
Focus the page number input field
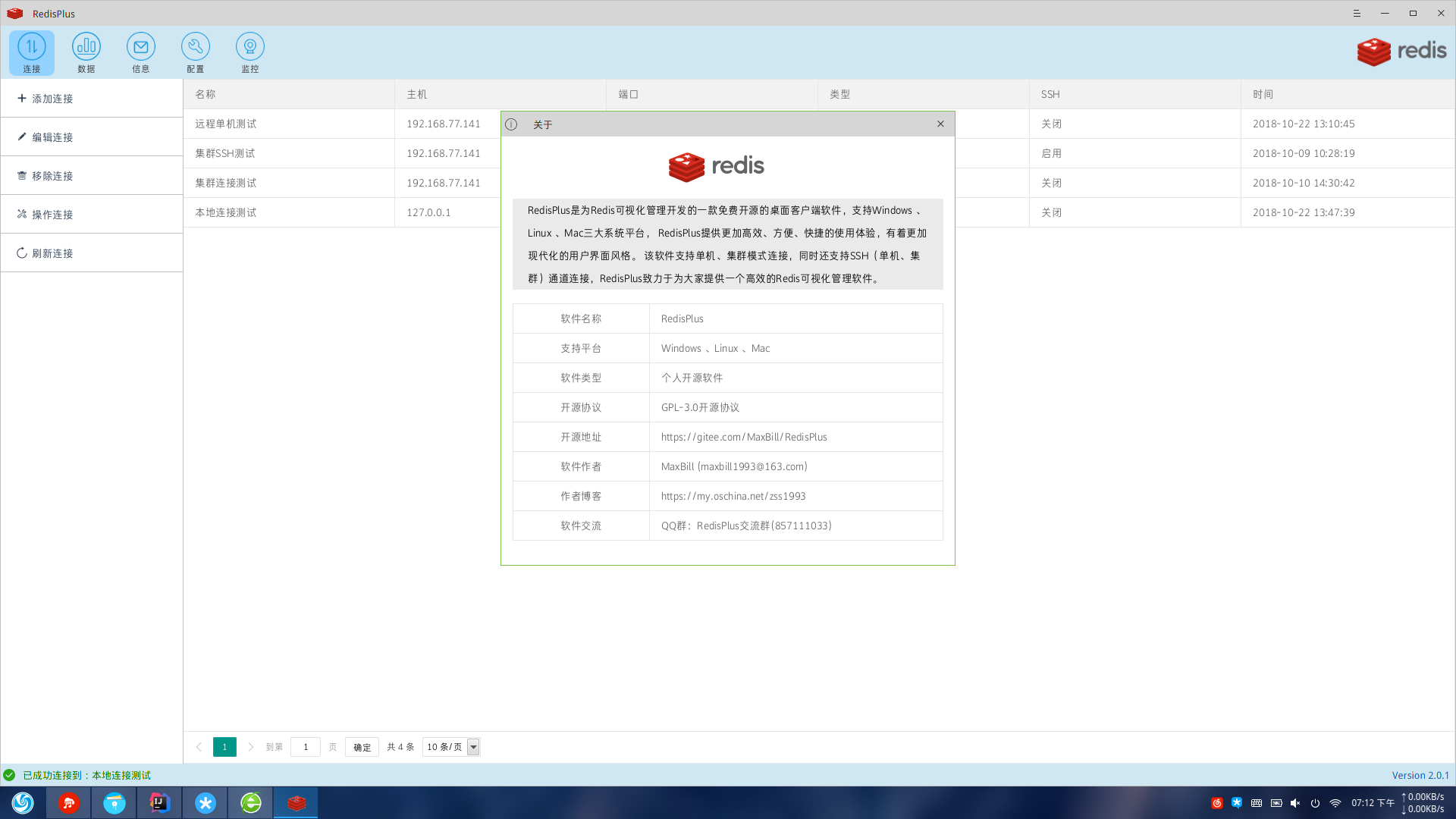[306, 747]
